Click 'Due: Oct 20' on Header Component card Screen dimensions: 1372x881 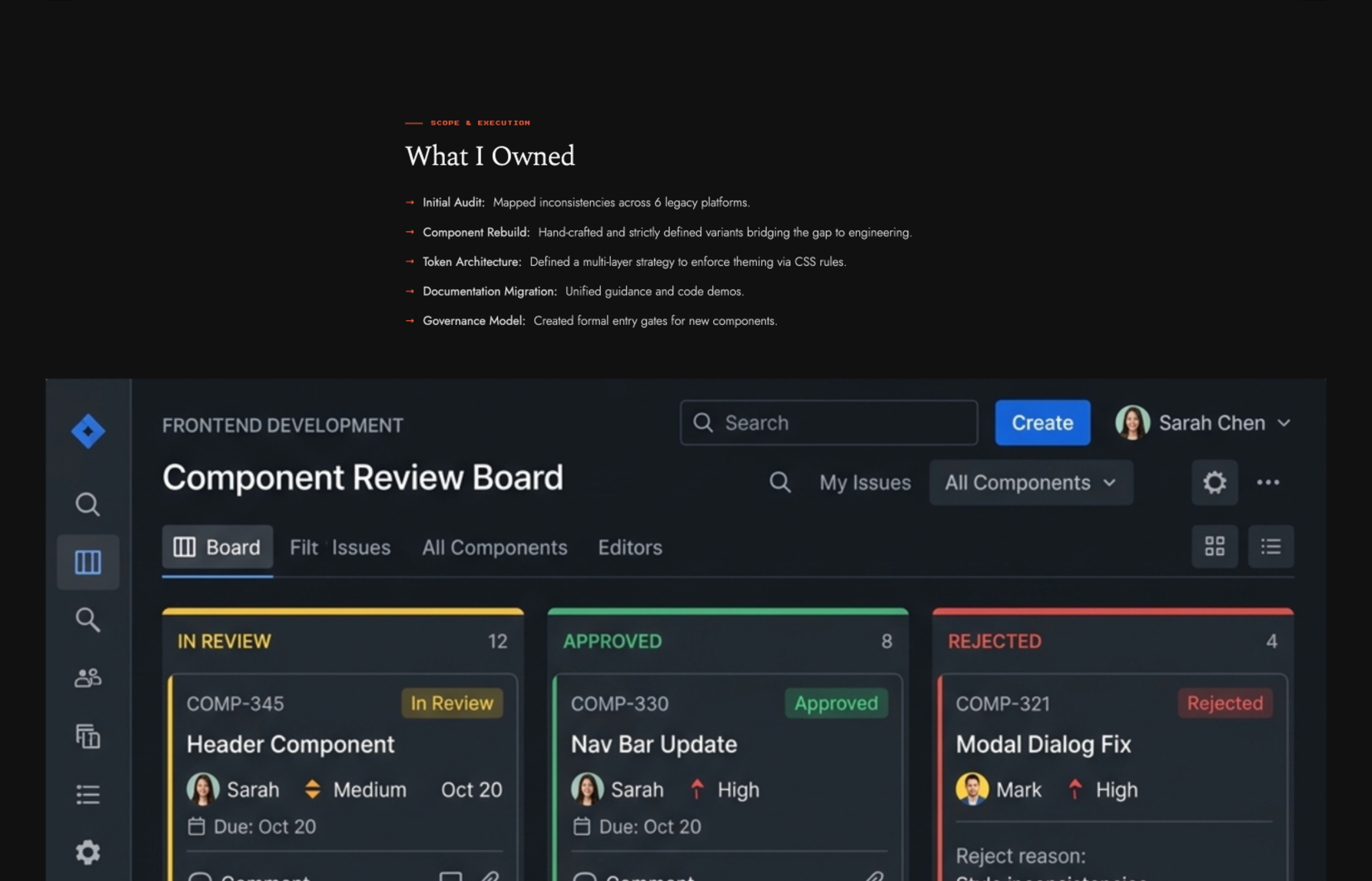[265, 827]
